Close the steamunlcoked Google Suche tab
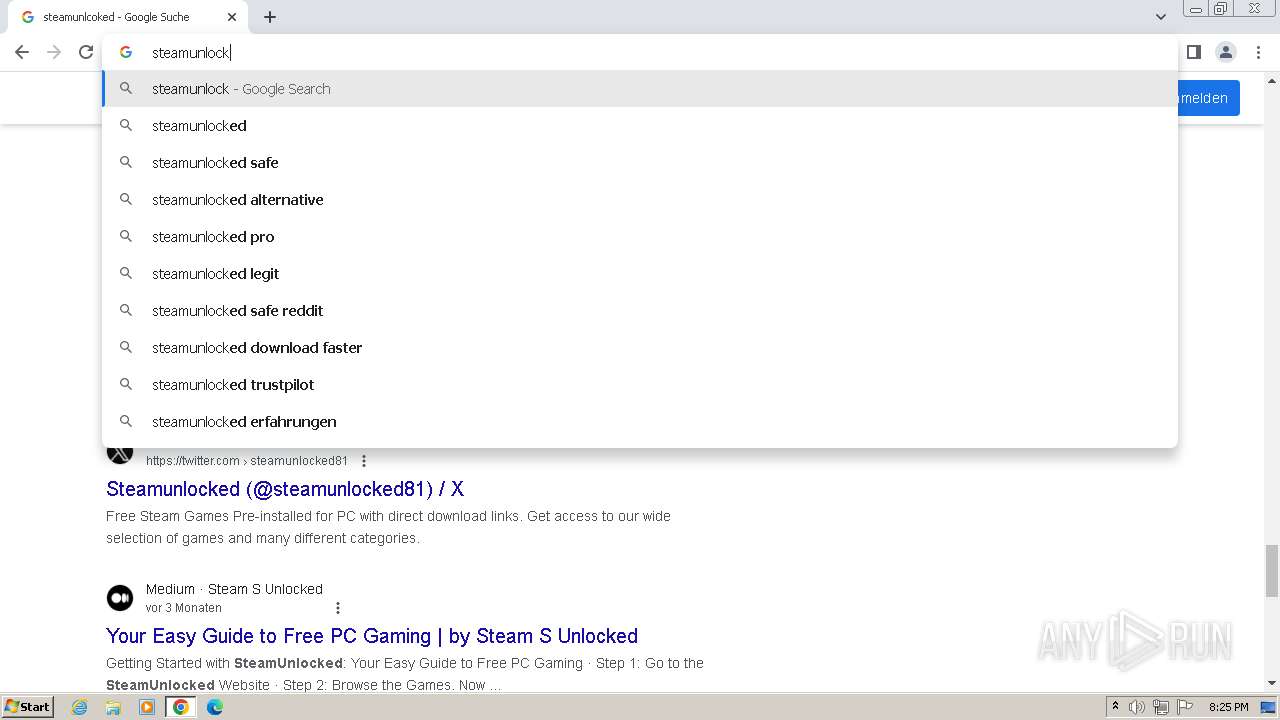The image size is (1280, 720). (232, 17)
